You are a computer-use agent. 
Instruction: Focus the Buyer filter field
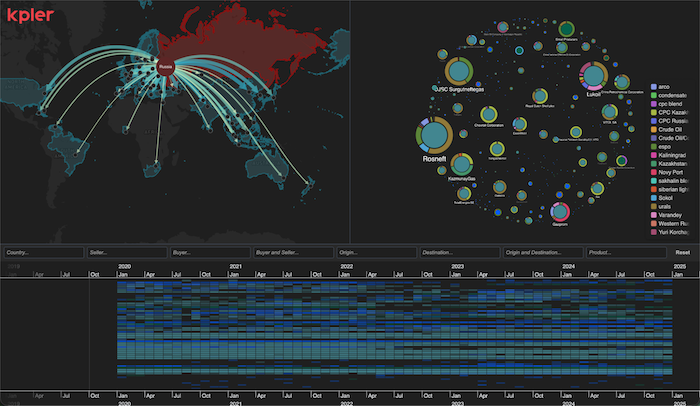210,252
